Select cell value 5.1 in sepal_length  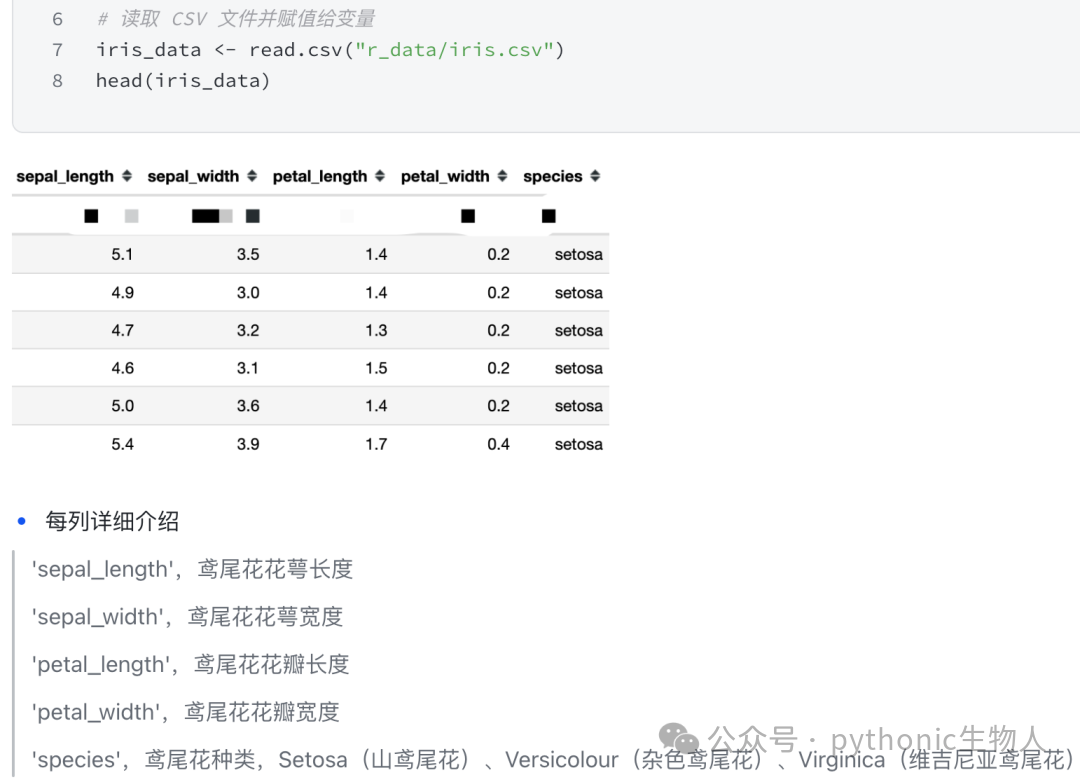[122, 255]
